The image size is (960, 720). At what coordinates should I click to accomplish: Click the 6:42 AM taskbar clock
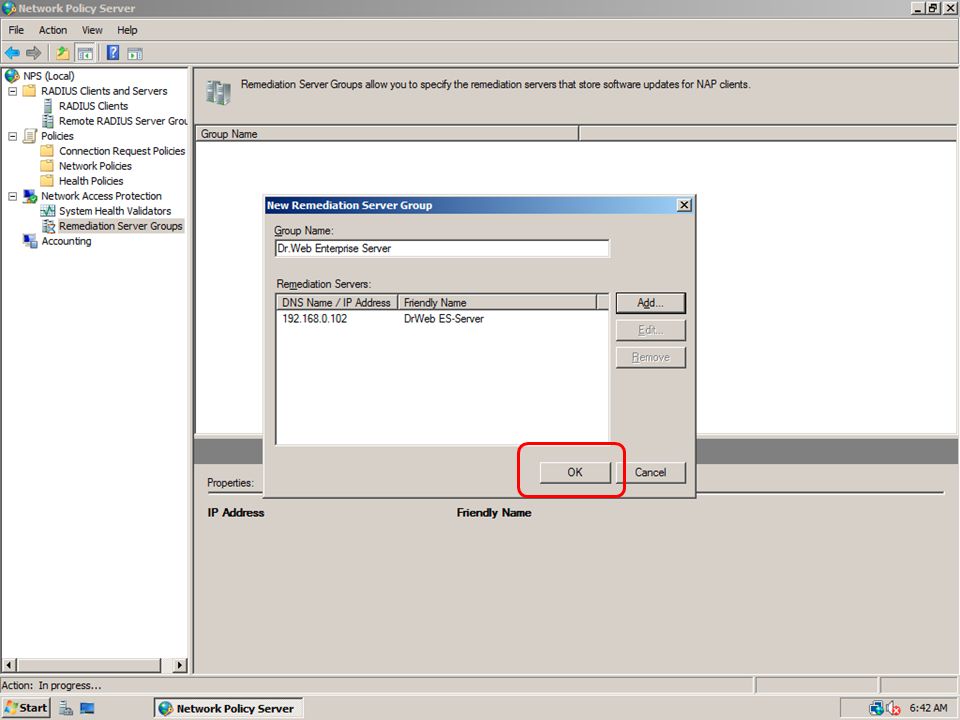(928, 708)
